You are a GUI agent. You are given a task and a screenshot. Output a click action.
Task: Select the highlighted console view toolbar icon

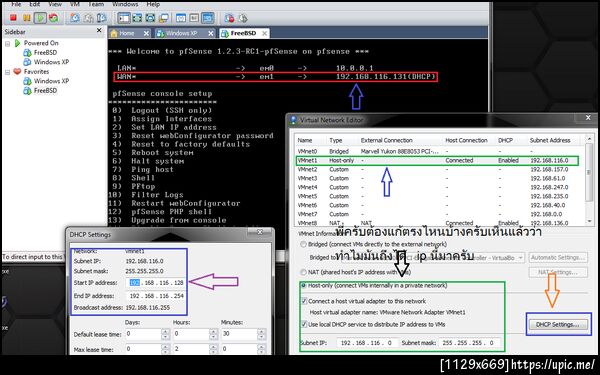(207, 18)
